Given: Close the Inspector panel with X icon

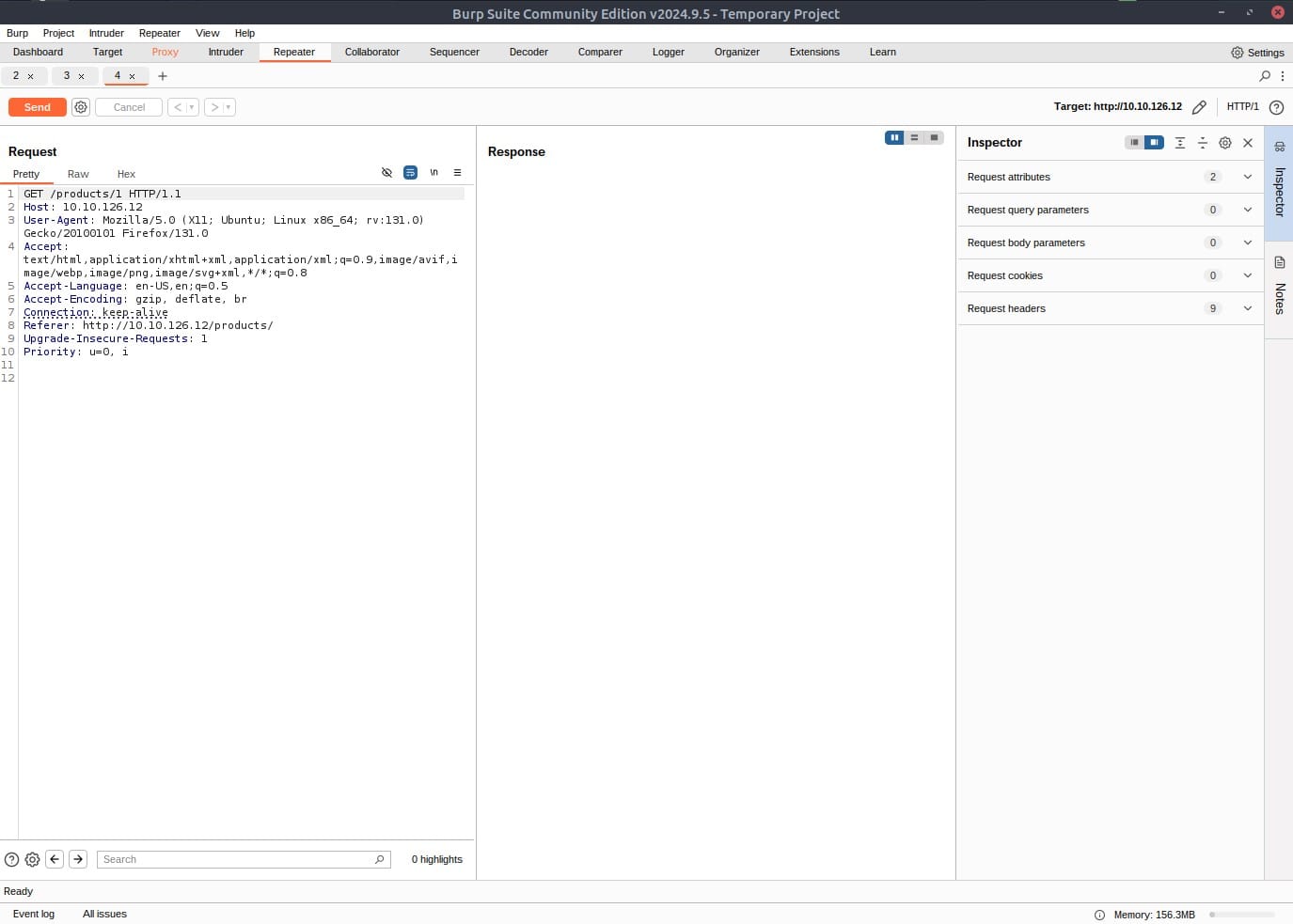Looking at the screenshot, I should click(1248, 143).
